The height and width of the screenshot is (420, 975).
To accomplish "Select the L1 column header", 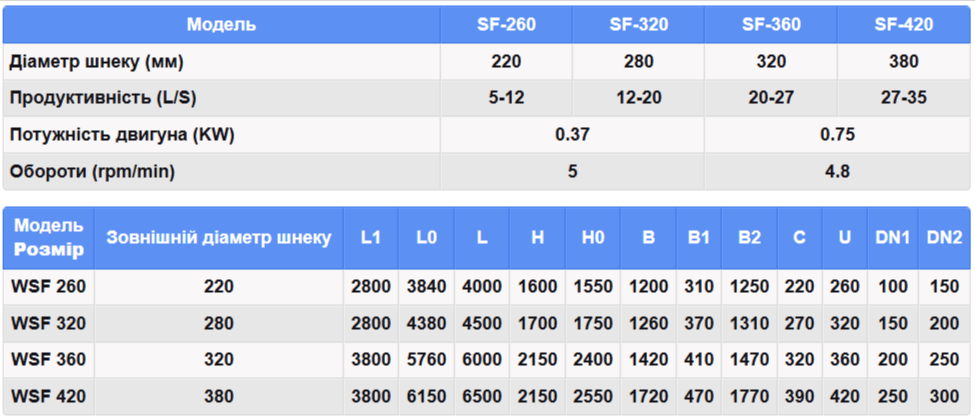I will pyautogui.click(x=371, y=237).
